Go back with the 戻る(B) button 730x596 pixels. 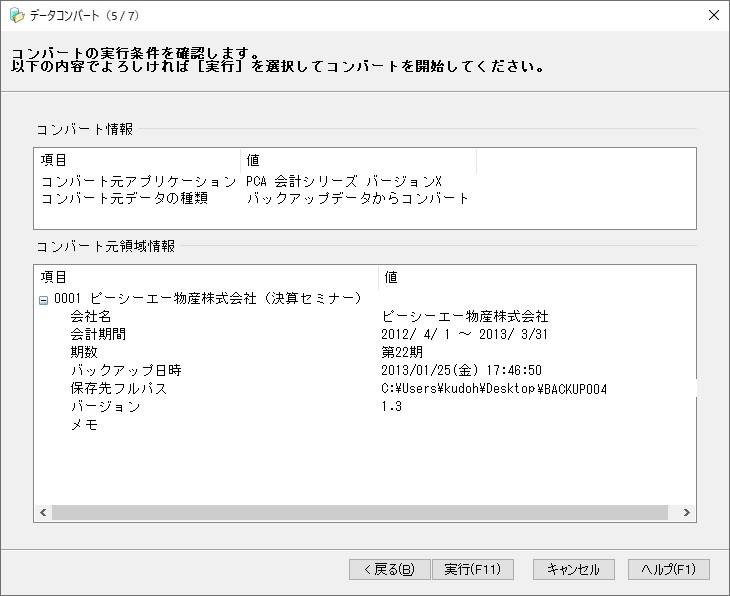point(390,569)
